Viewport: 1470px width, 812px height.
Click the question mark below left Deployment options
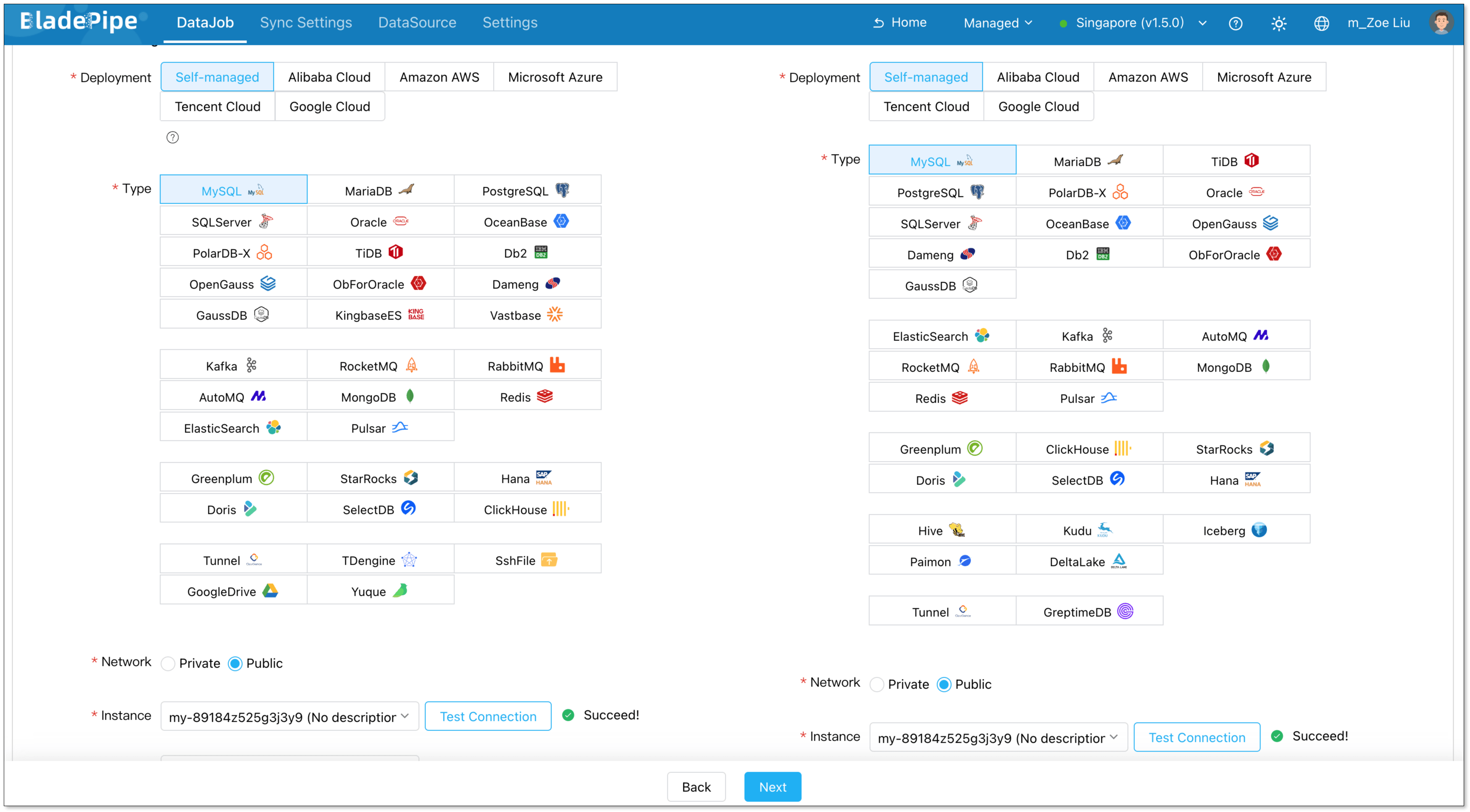172,137
